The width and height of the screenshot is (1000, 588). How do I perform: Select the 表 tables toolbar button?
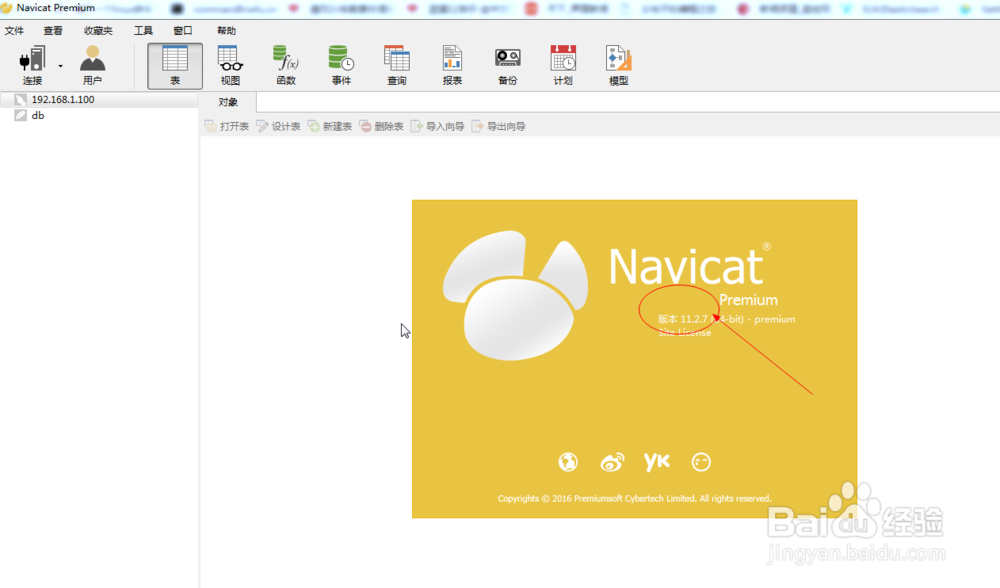pos(175,66)
